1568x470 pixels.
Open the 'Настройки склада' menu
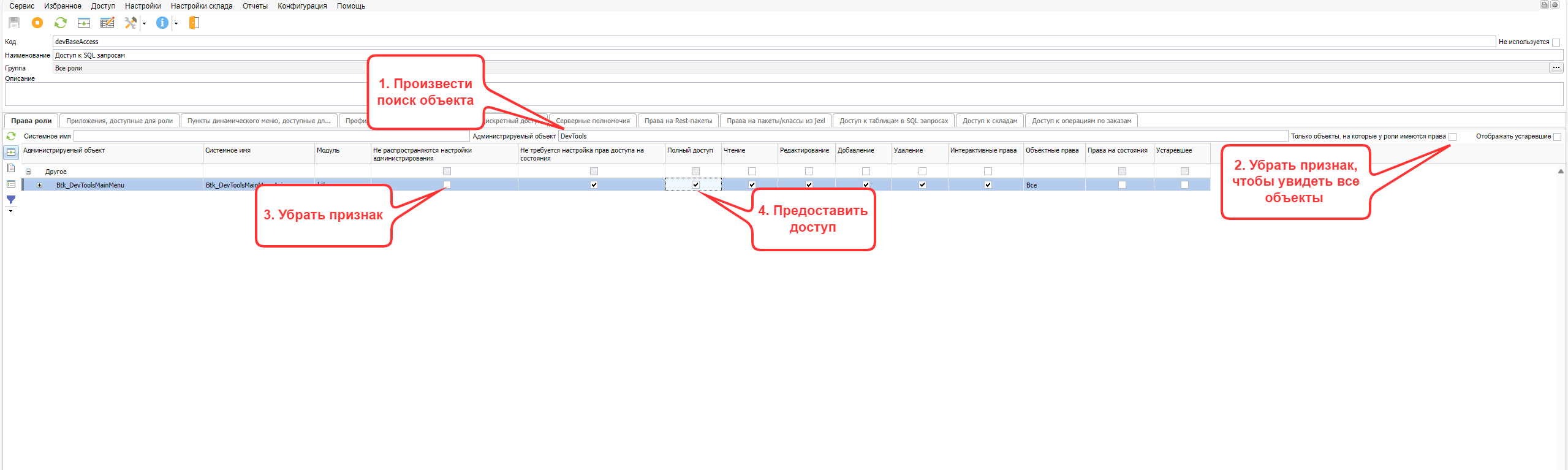tap(201, 6)
